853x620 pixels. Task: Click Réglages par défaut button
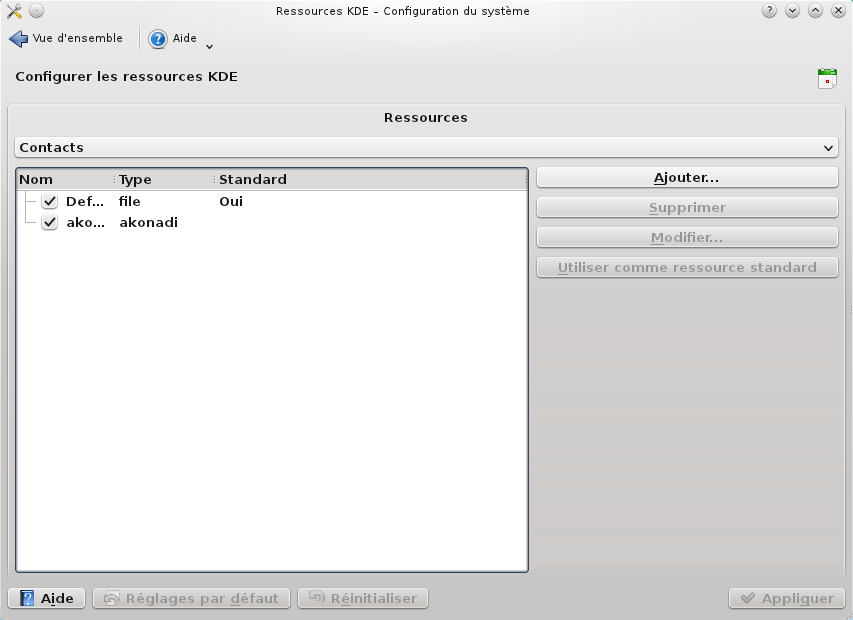[191, 598]
